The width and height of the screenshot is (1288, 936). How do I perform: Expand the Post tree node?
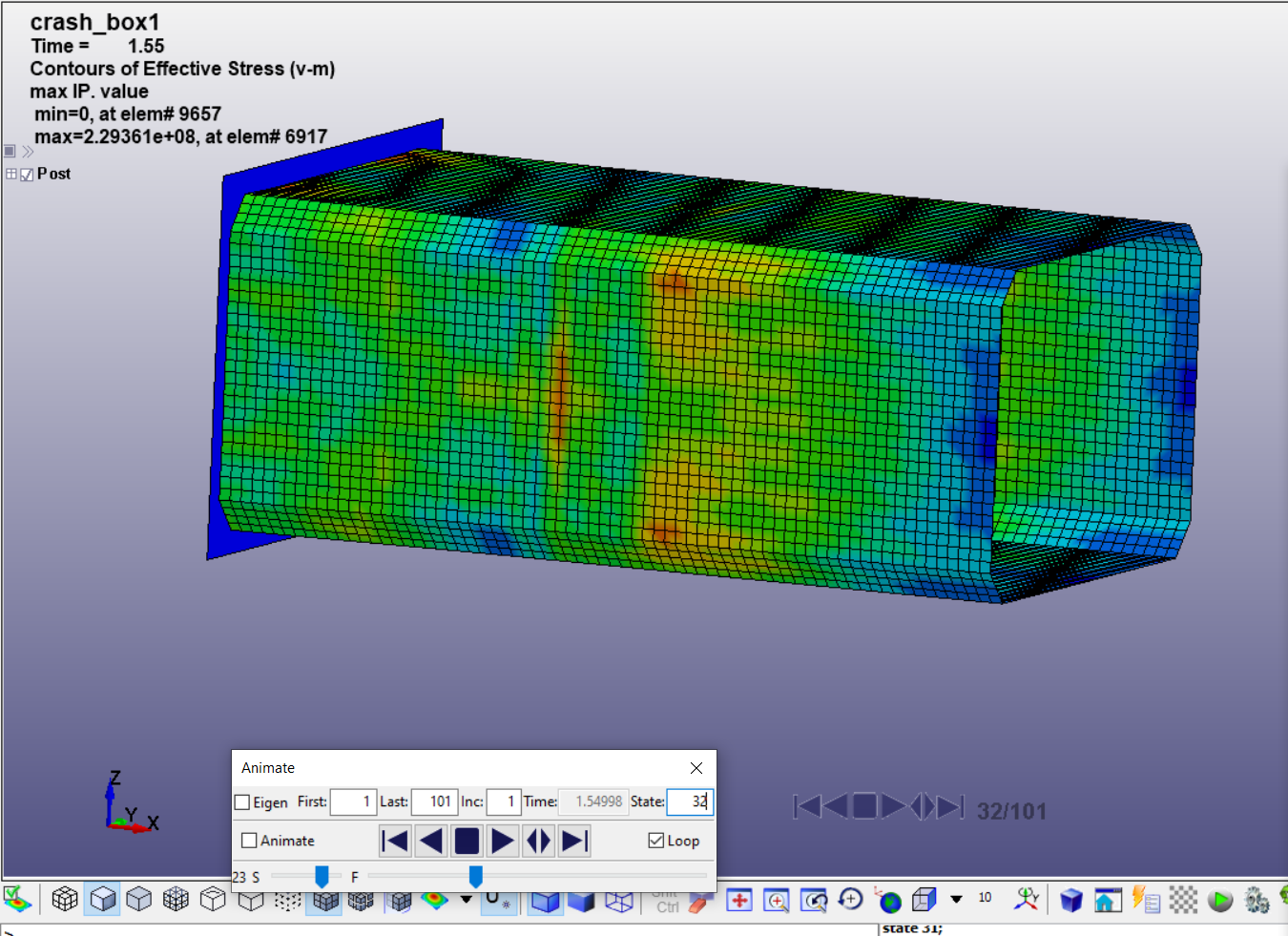coord(10,174)
